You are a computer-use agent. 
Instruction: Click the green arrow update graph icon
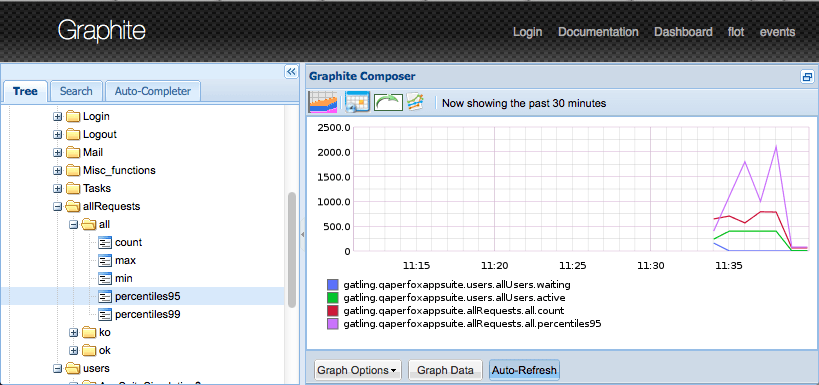click(x=388, y=102)
